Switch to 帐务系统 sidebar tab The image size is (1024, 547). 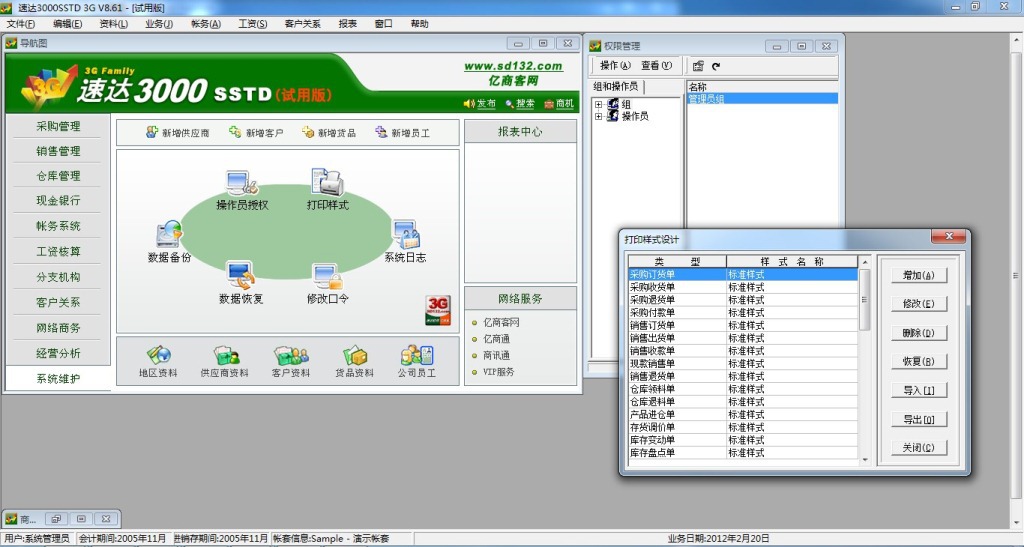[x=58, y=226]
